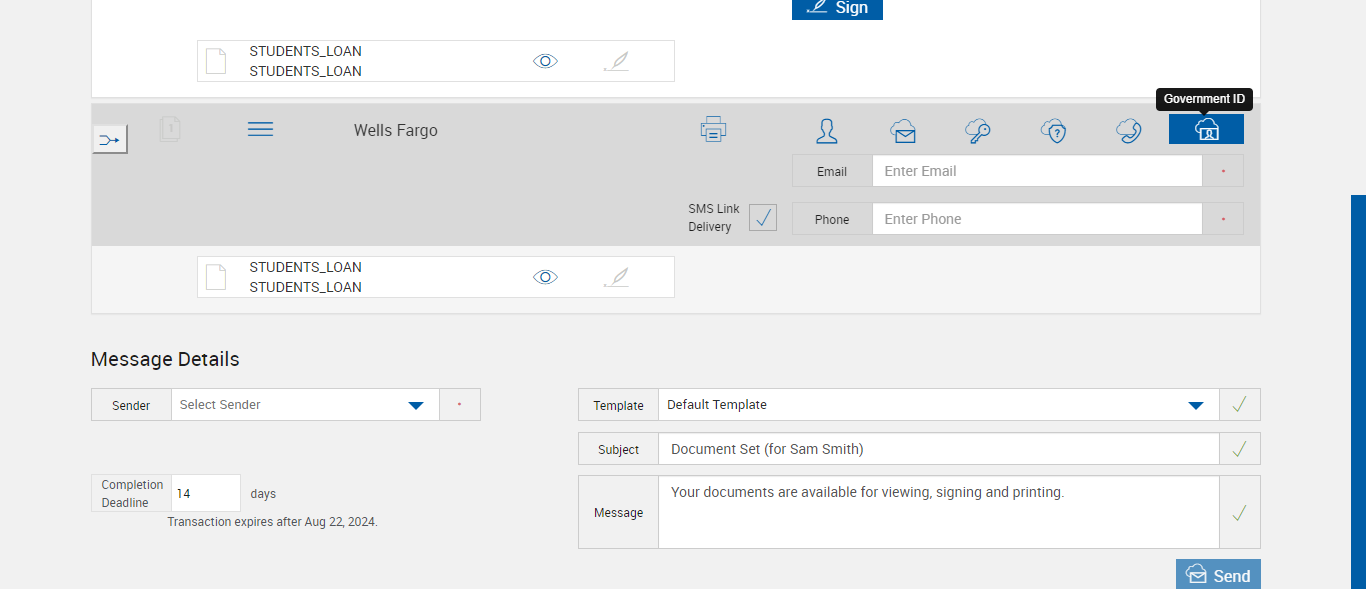The height and width of the screenshot is (589, 1366).
Task: Expand the Template dropdown
Action: [x=1195, y=405]
